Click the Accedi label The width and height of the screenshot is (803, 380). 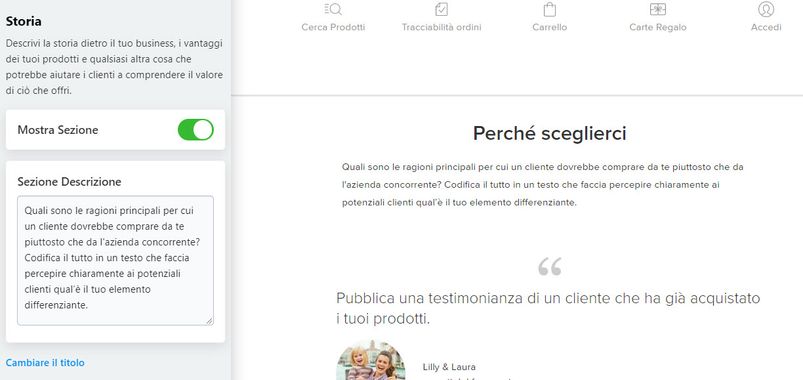(x=766, y=27)
